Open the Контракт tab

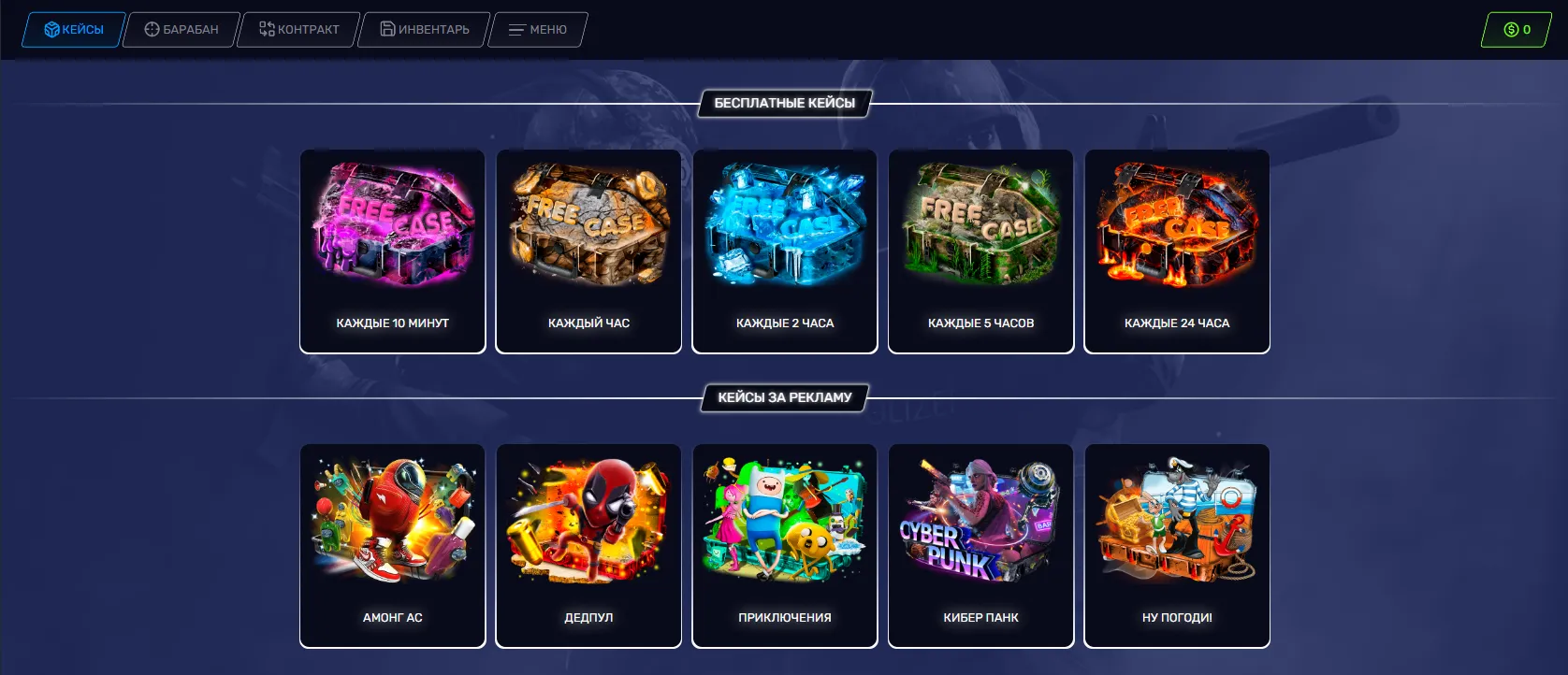(x=299, y=29)
